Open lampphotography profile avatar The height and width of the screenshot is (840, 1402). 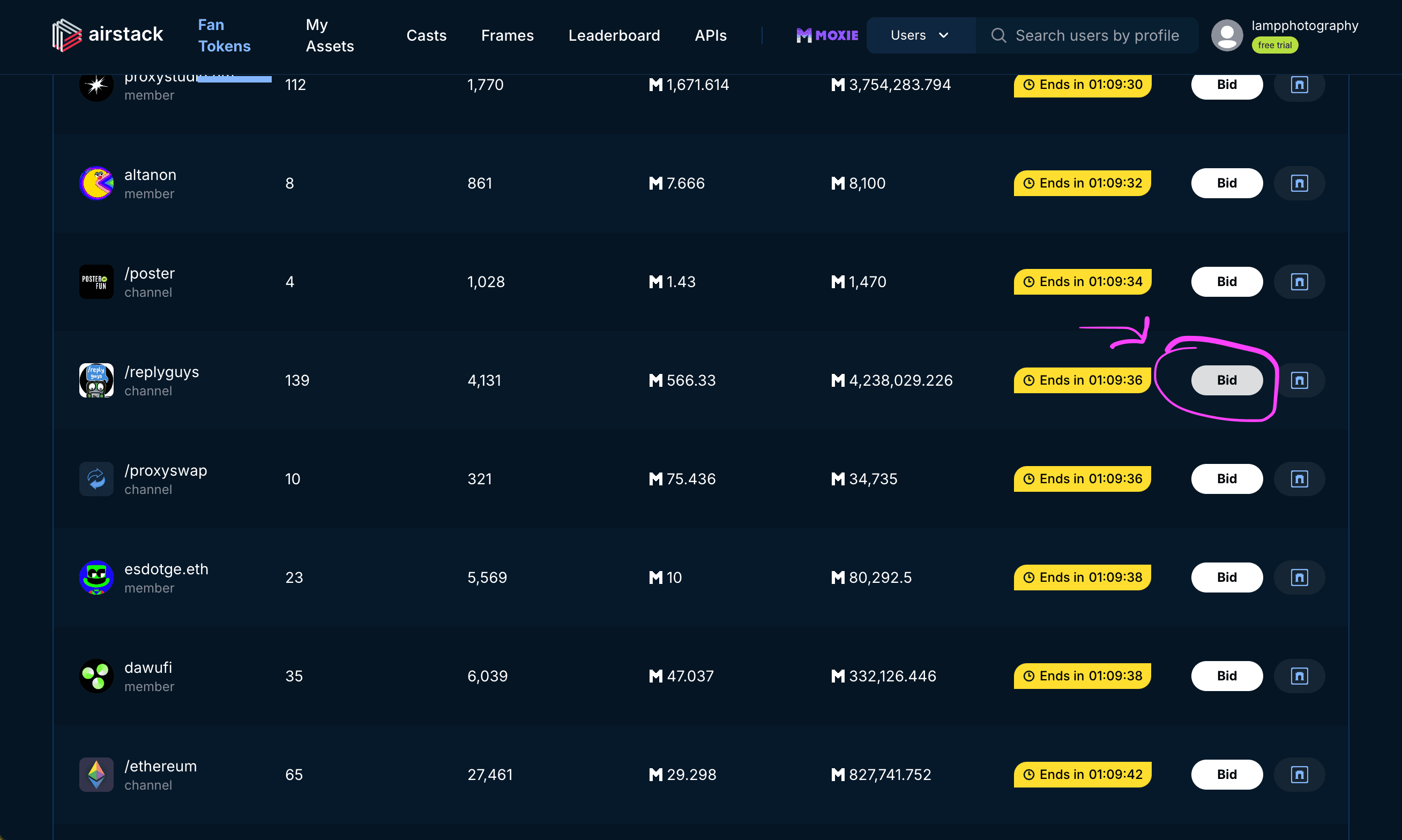(1227, 35)
